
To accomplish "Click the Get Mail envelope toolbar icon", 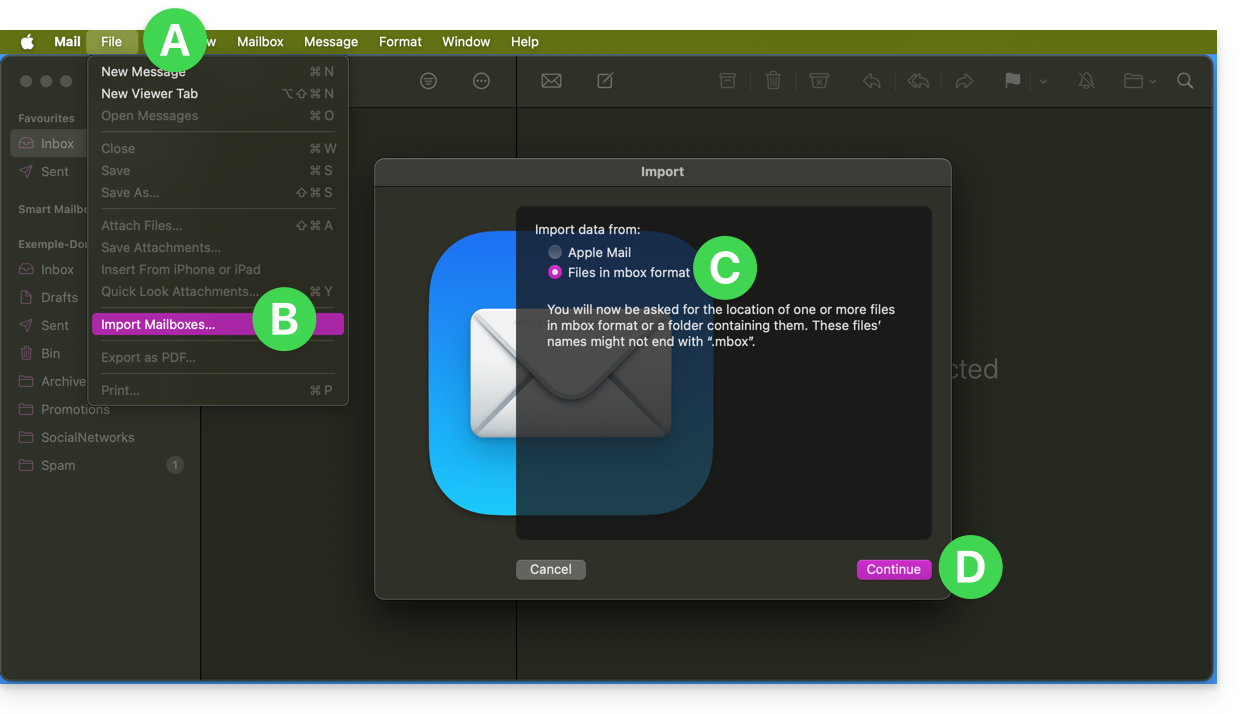I will coord(551,81).
